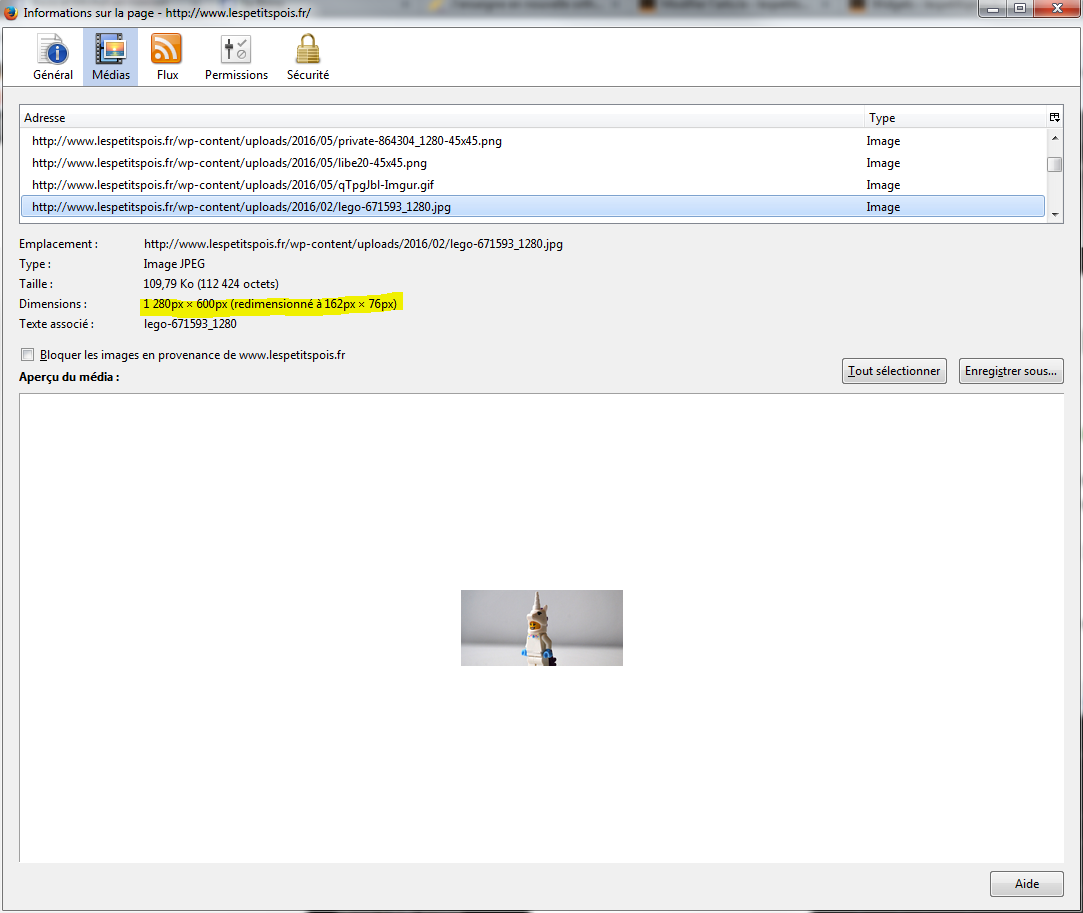Screen dimensions: 1083x913
Task: Open the Général info tab
Action: (53, 58)
